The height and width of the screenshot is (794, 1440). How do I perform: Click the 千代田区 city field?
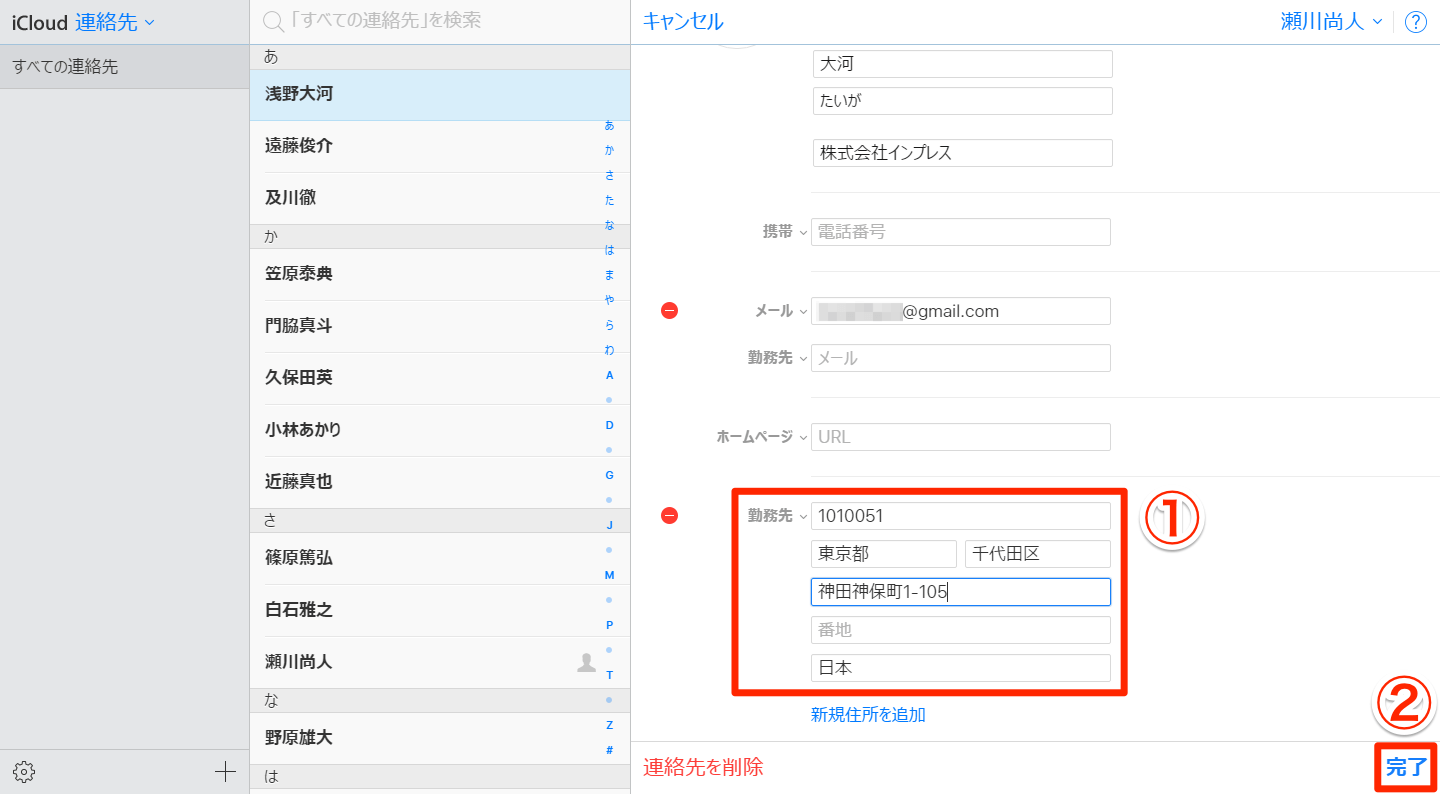(x=1038, y=554)
